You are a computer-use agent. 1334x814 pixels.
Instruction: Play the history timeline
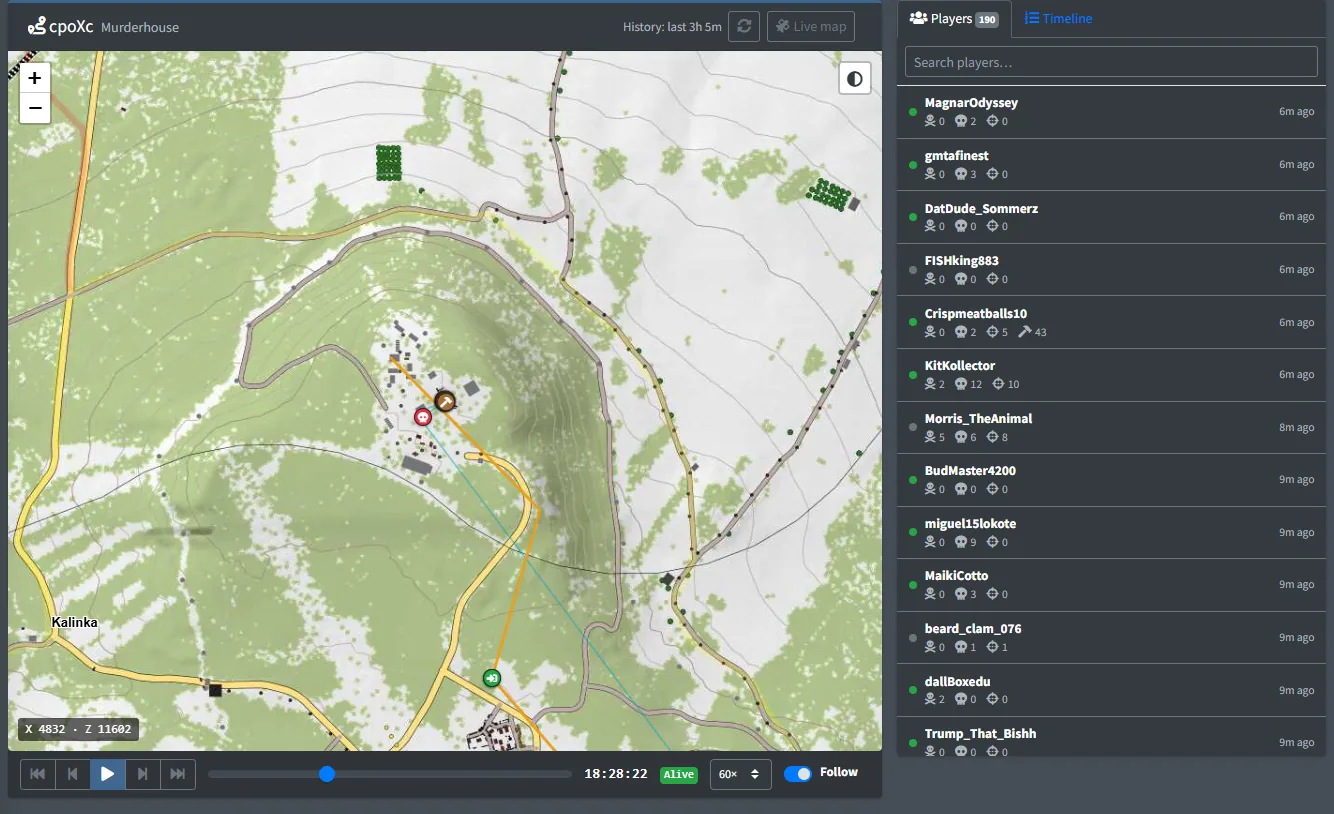click(x=108, y=774)
